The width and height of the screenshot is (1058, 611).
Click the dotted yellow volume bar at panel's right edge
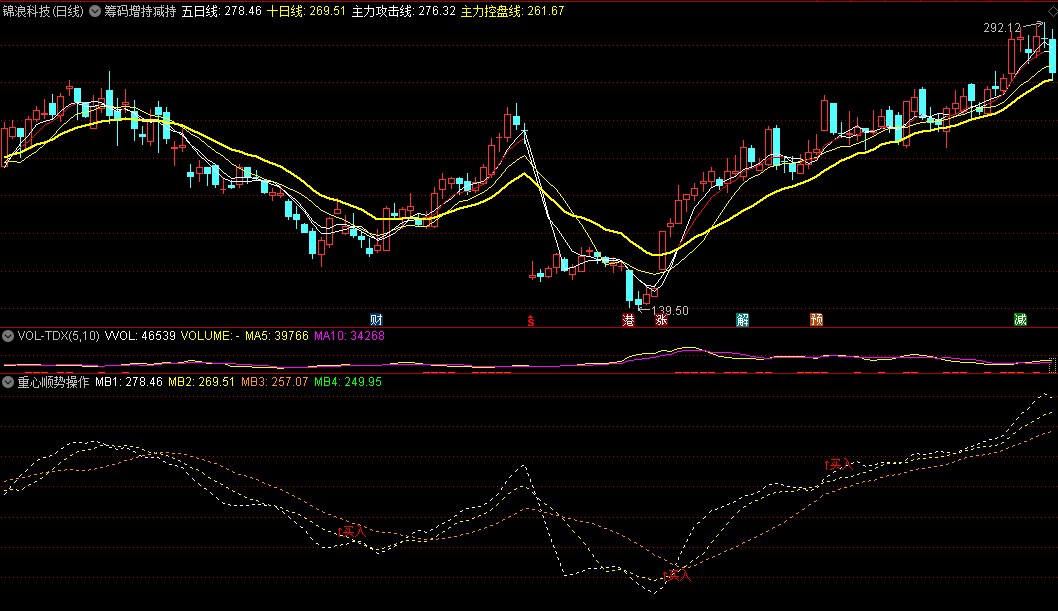pyautogui.click(x=1053, y=365)
